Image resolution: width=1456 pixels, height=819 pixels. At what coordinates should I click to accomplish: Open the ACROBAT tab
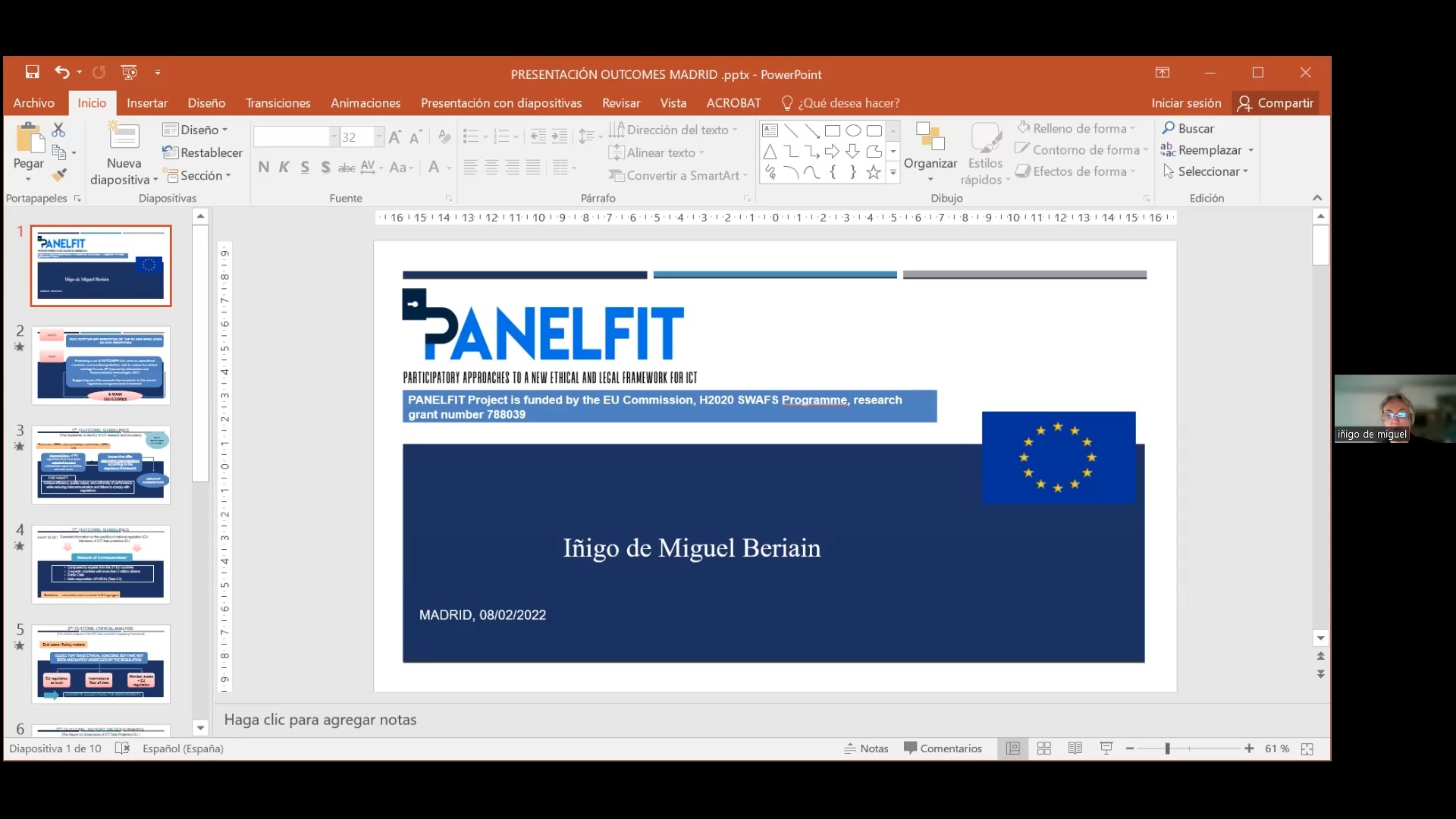pyautogui.click(x=733, y=103)
